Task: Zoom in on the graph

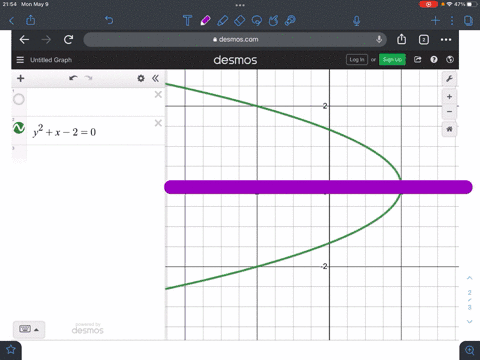Action: coord(449,97)
